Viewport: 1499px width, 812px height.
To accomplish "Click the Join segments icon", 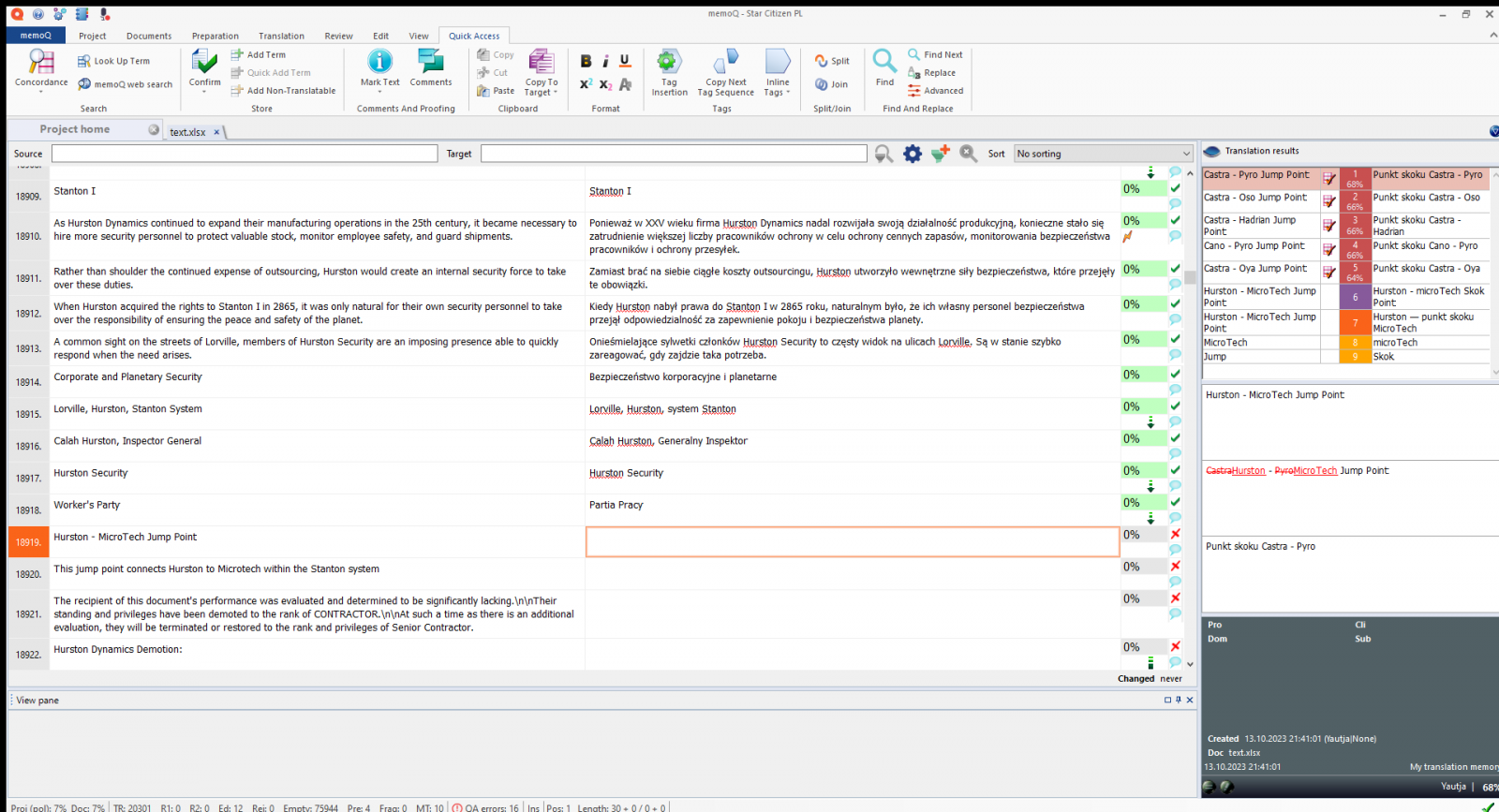I will (831, 84).
